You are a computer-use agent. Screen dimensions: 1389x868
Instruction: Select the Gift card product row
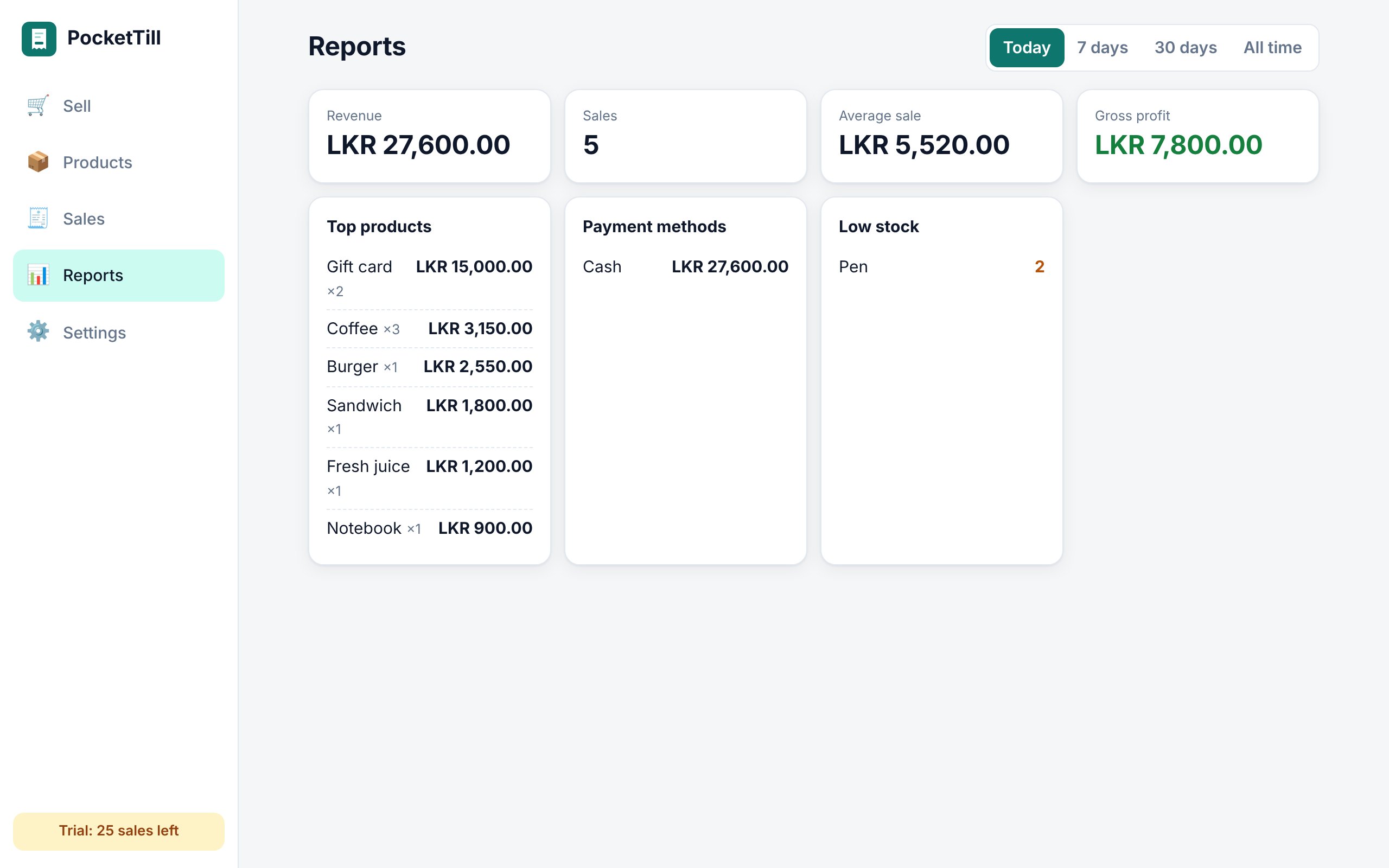click(429, 278)
